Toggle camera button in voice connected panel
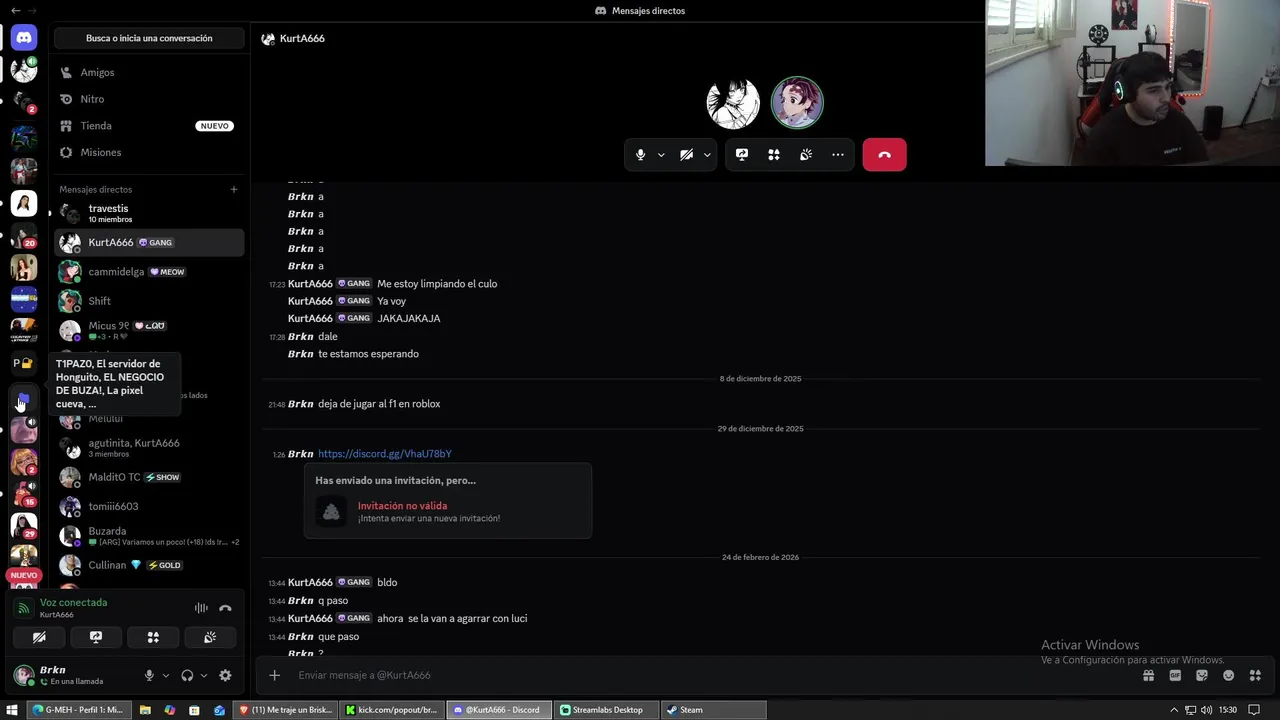The width and height of the screenshot is (1280, 720). 39,637
